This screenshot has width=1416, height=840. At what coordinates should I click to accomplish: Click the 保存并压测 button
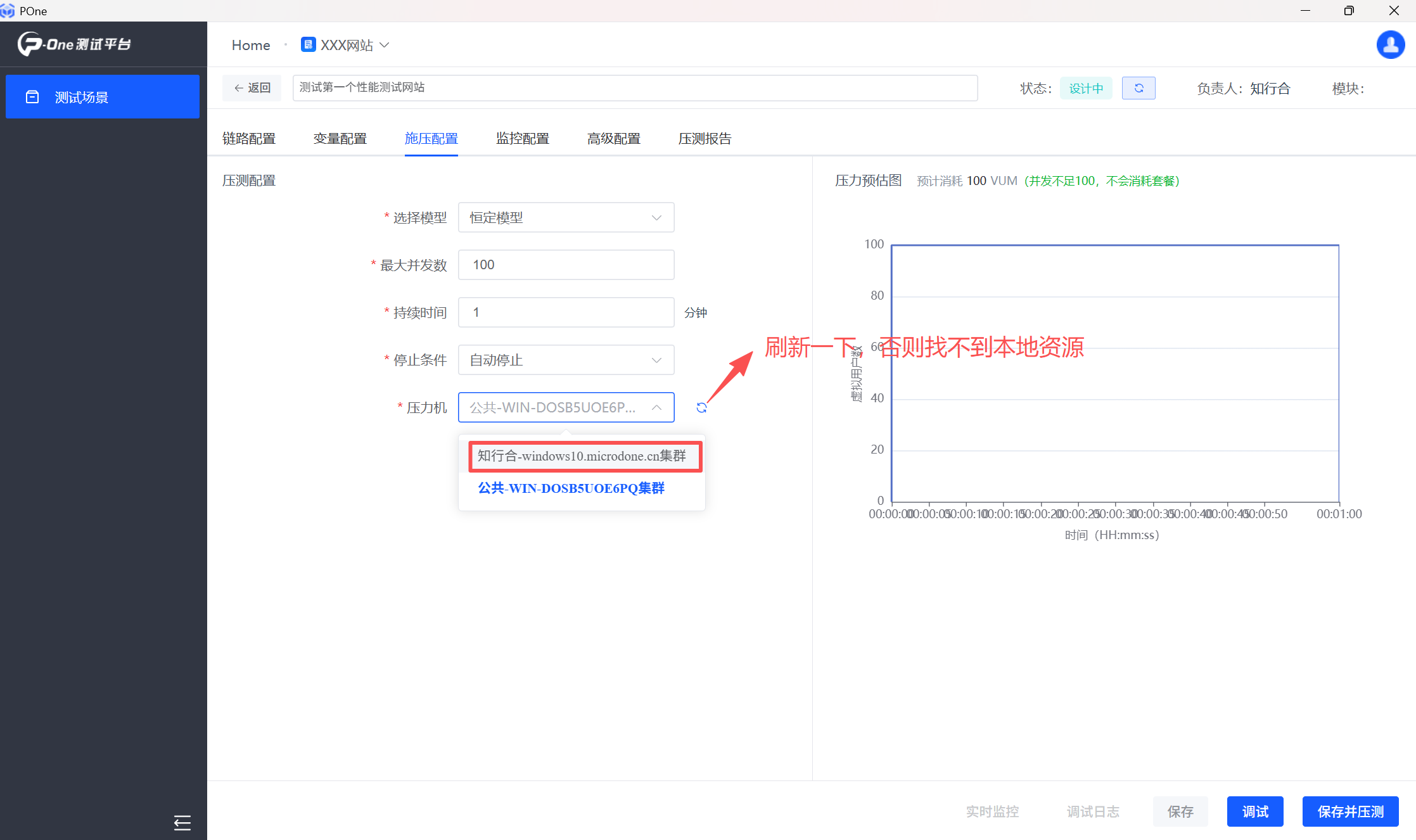click(1349, 811)
